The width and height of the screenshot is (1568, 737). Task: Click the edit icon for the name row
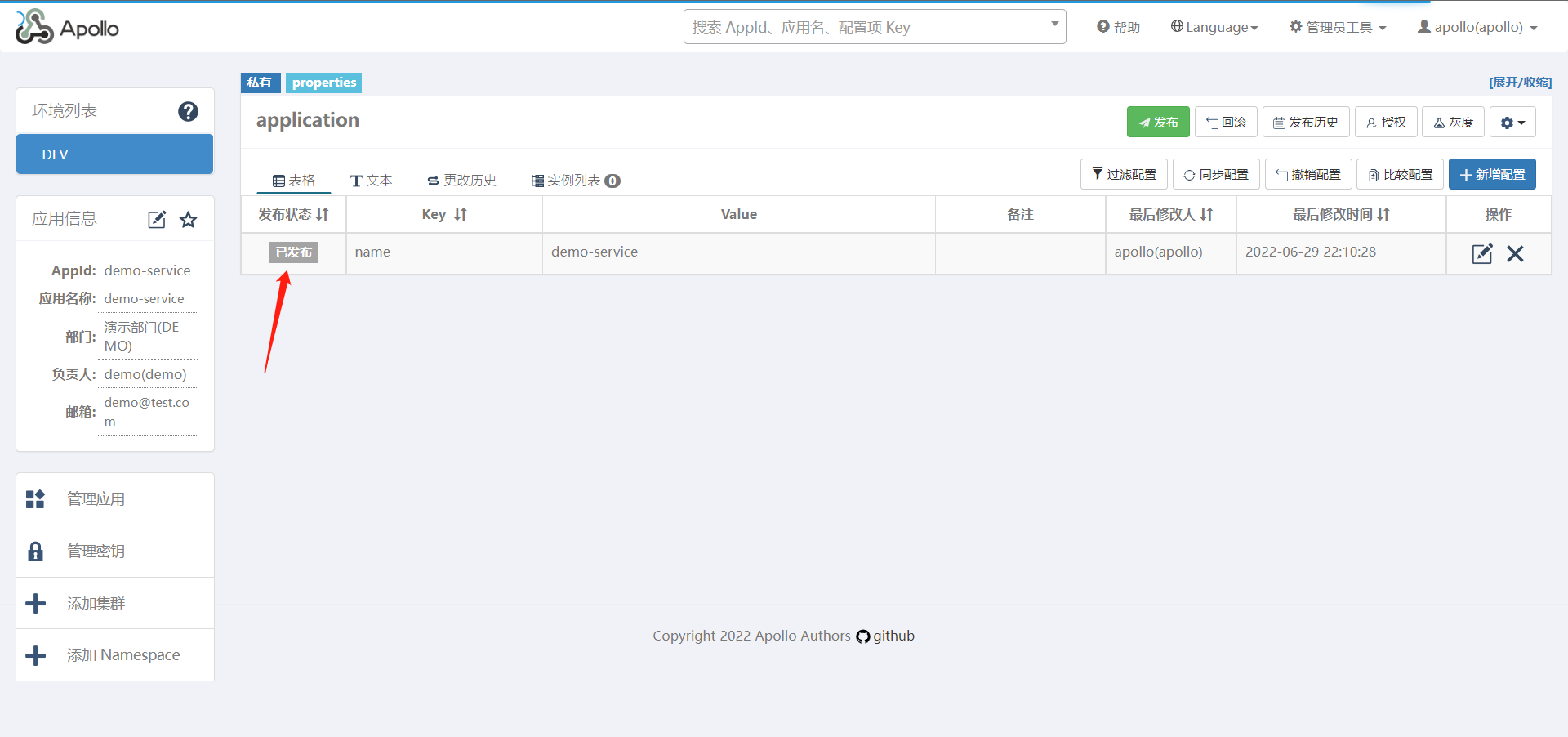pyautogui.click(x=1481, y=254)
